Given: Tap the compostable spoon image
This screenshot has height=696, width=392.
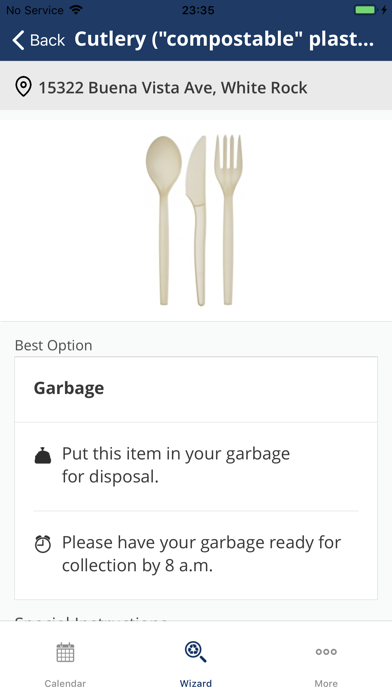Looking at the screenshot, I should pos(164,220).
